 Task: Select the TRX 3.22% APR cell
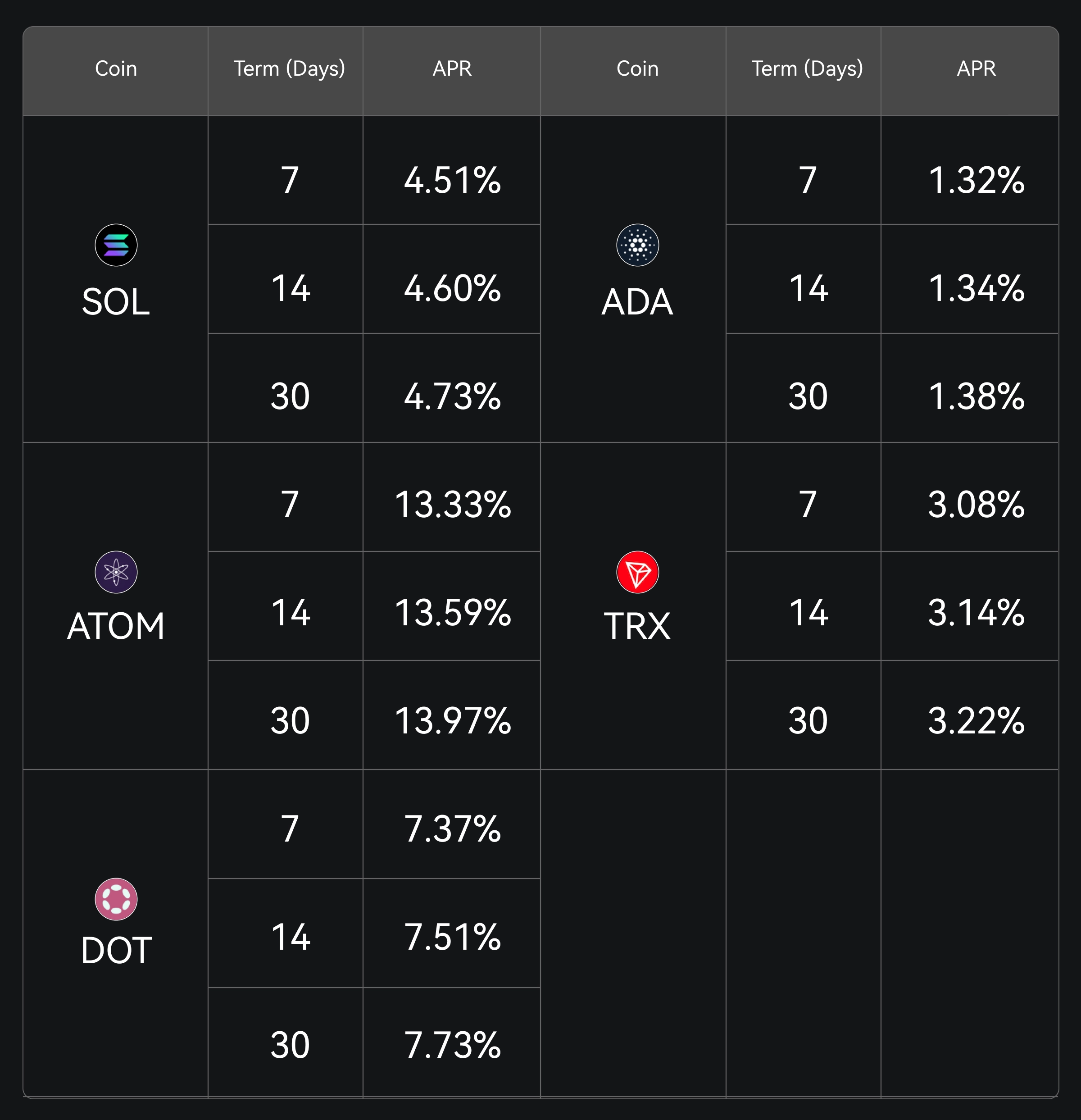click(x=976, y=721)
